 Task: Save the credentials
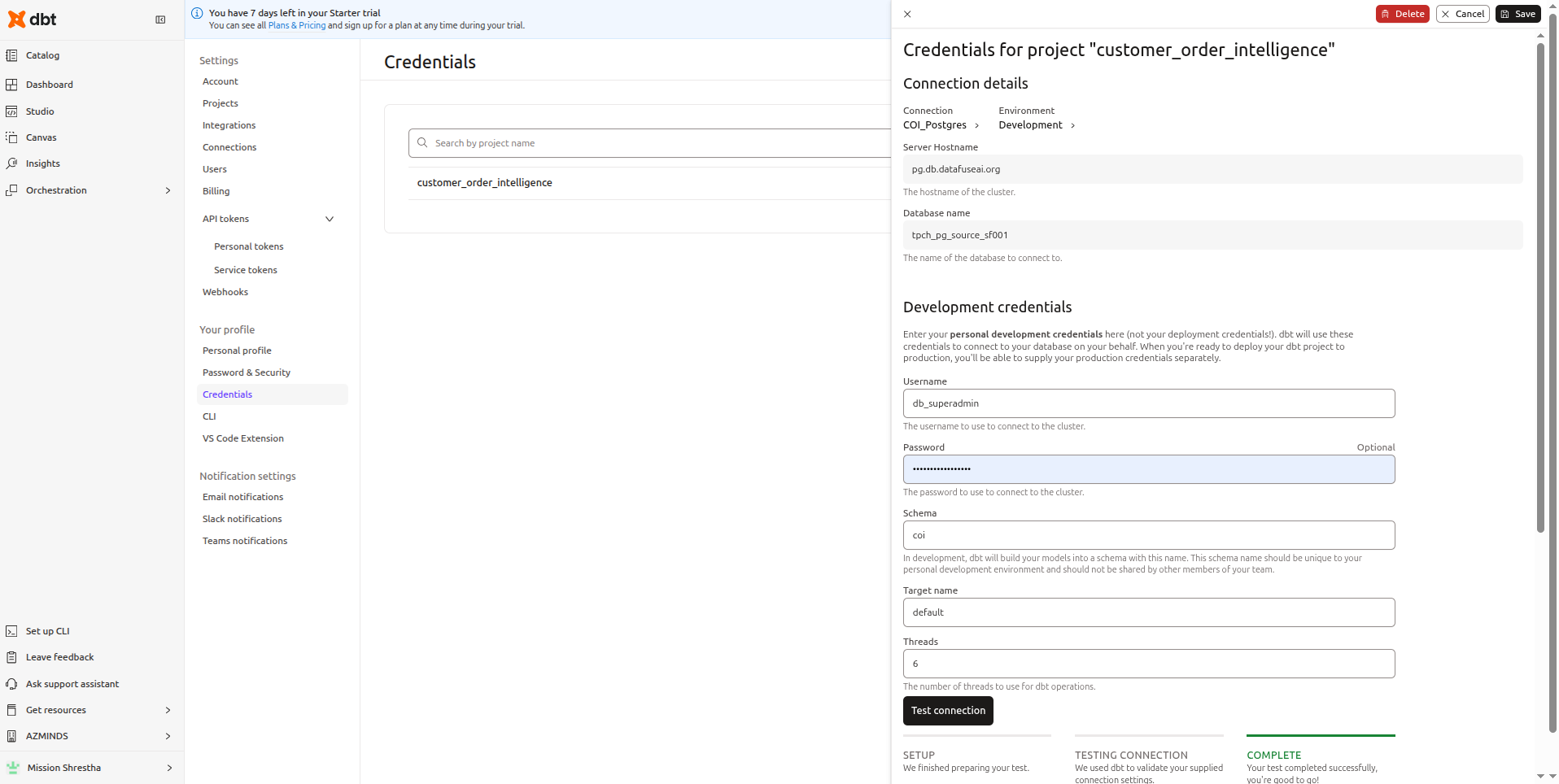(1518, 14)
